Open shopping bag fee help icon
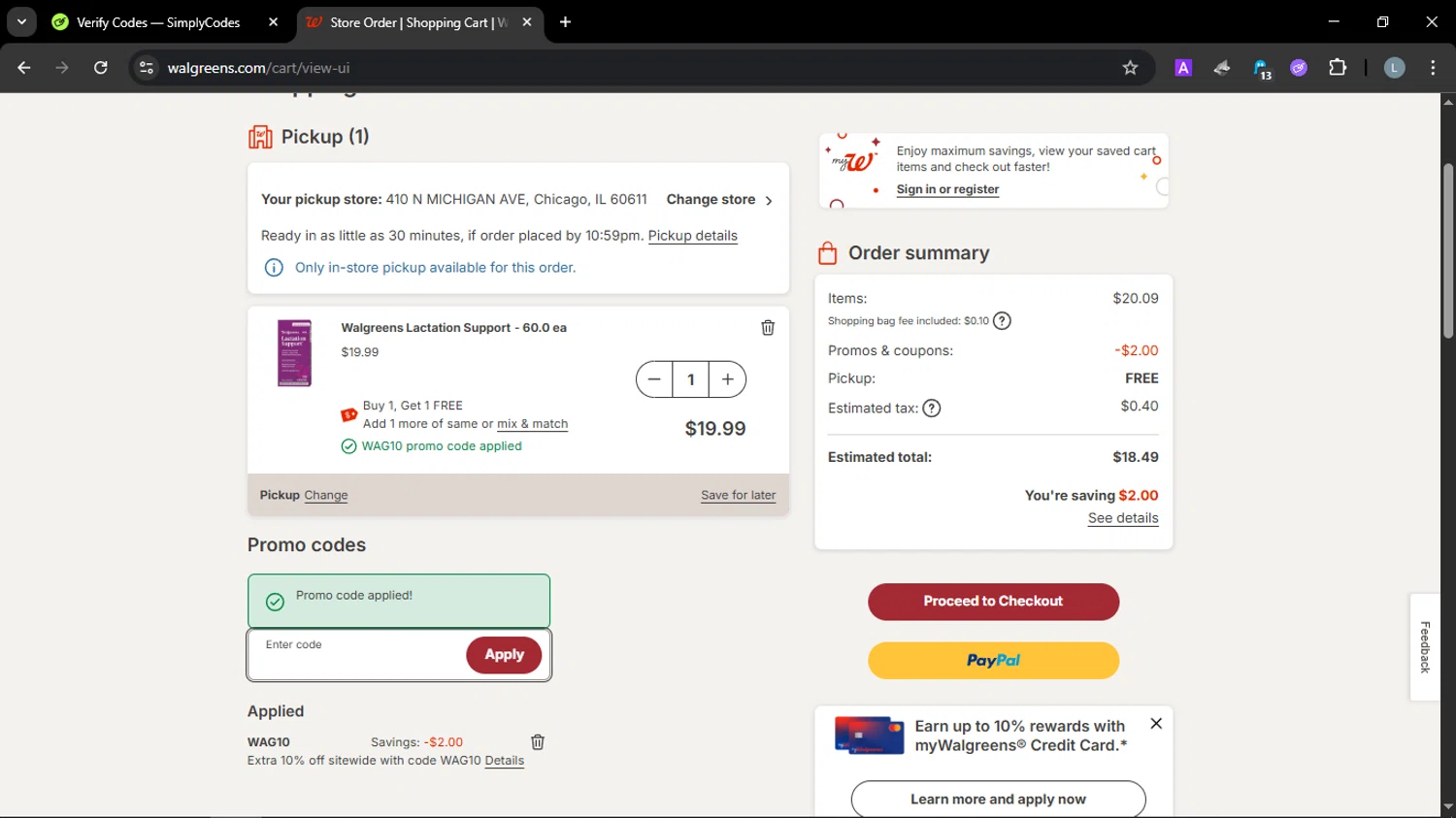The height and width of the screenshot is (818, 1456). [1002, 321]
